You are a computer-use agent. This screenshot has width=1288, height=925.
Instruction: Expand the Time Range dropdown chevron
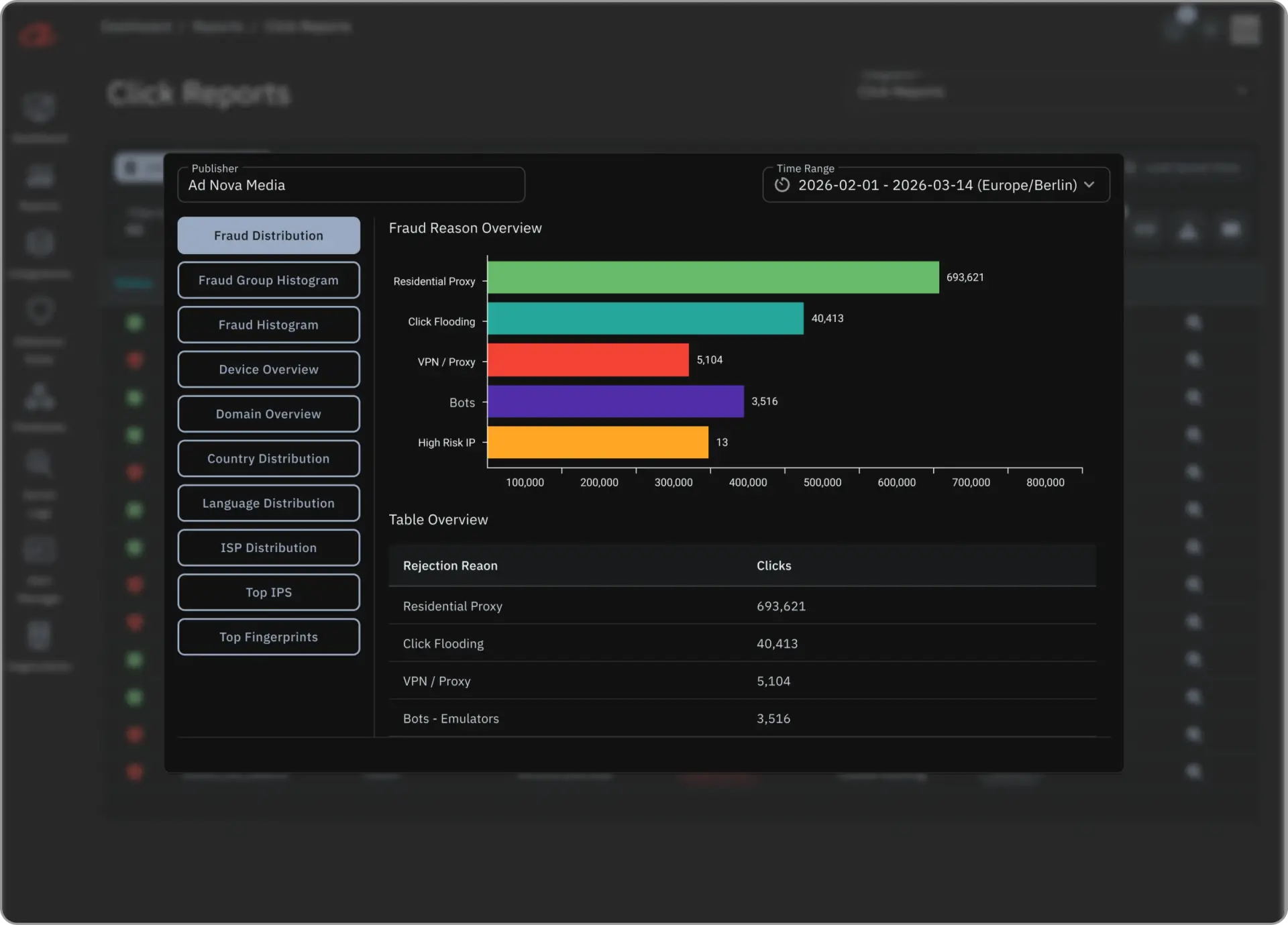tap(1089, 184)
